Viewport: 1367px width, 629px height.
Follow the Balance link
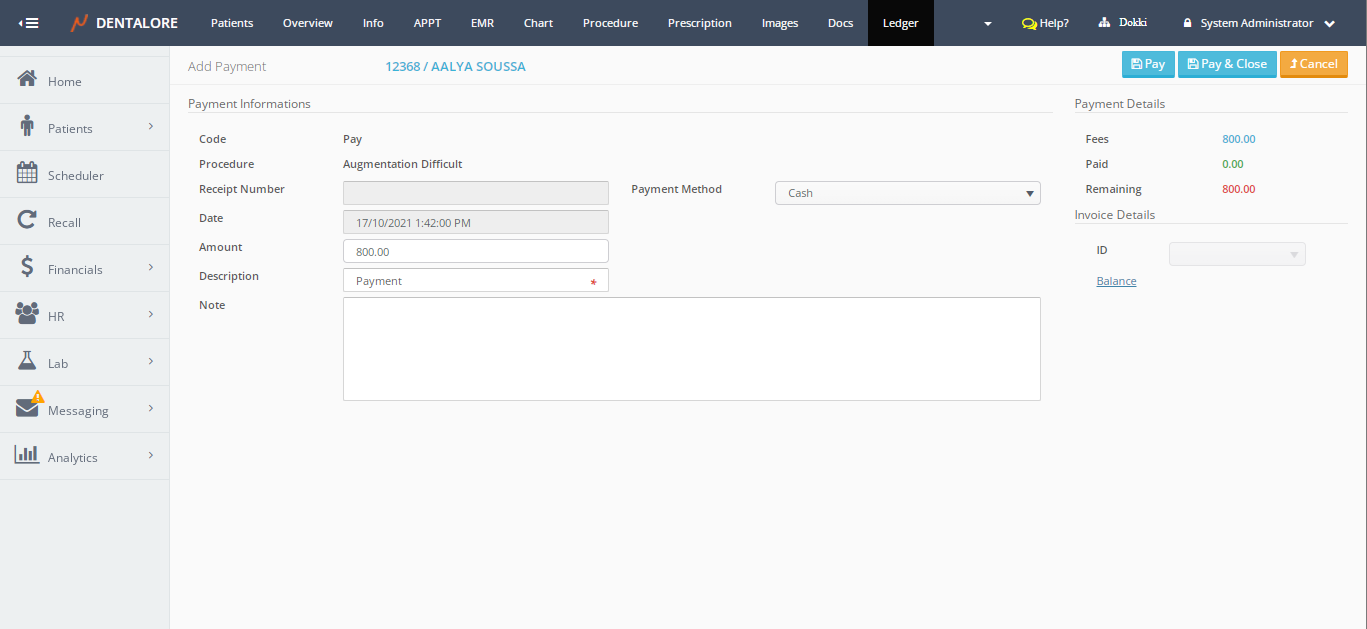pyautogui.click(x=1116, y=281)
